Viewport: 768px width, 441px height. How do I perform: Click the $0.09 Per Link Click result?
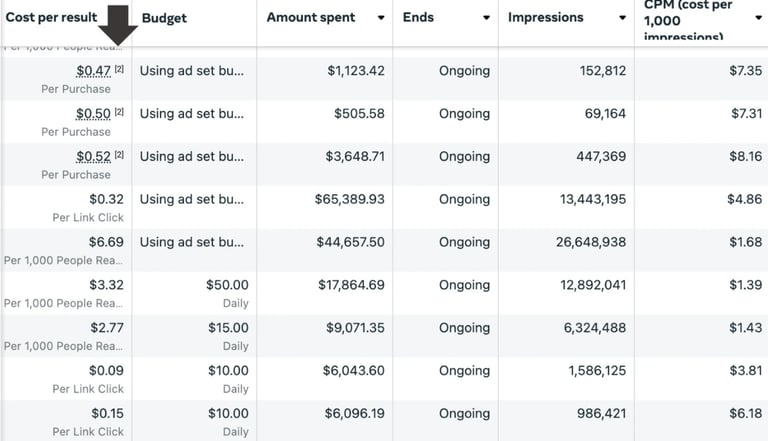pos(106,371)
